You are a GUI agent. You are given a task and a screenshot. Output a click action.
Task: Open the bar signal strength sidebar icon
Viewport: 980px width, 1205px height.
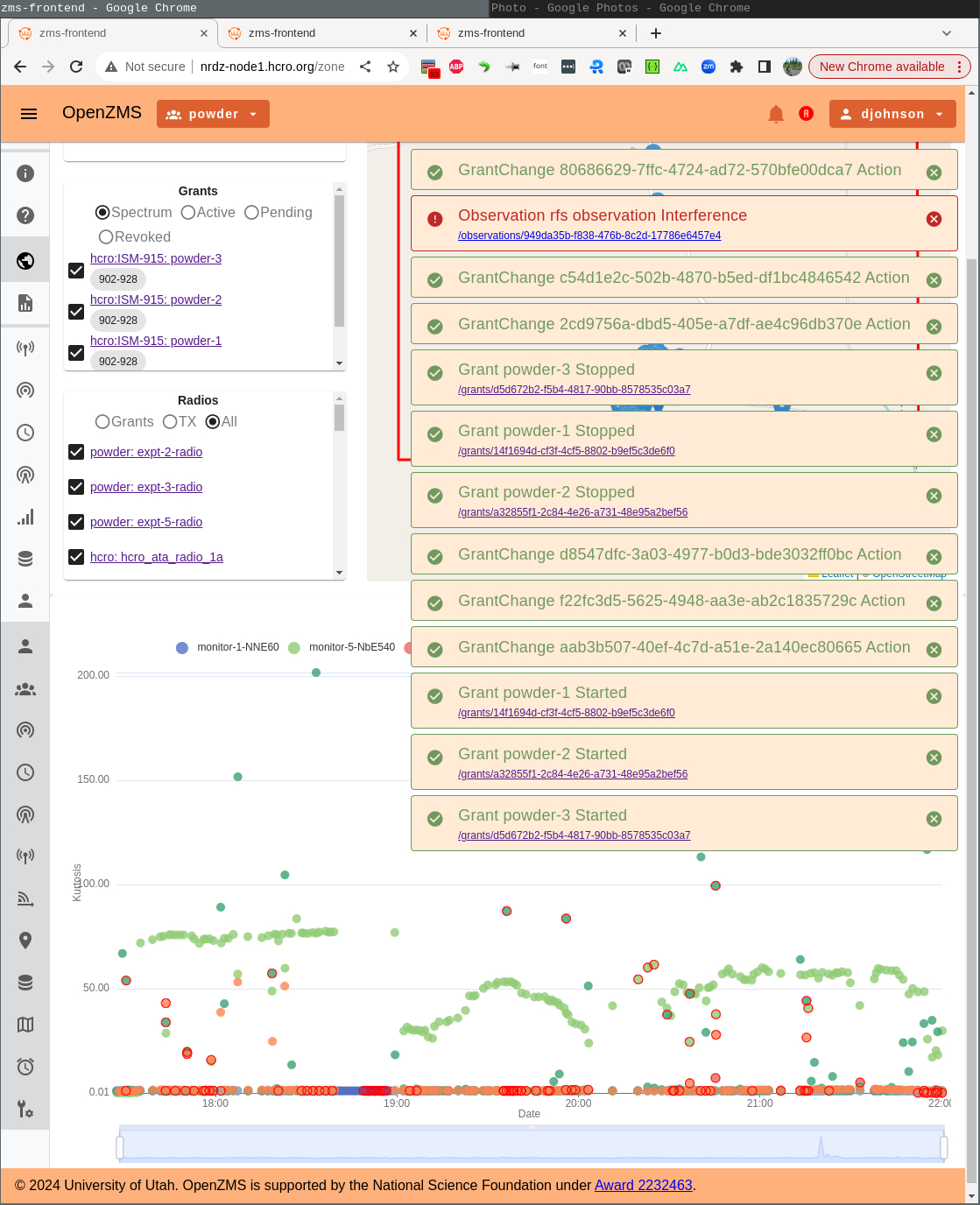click(25, 517)
